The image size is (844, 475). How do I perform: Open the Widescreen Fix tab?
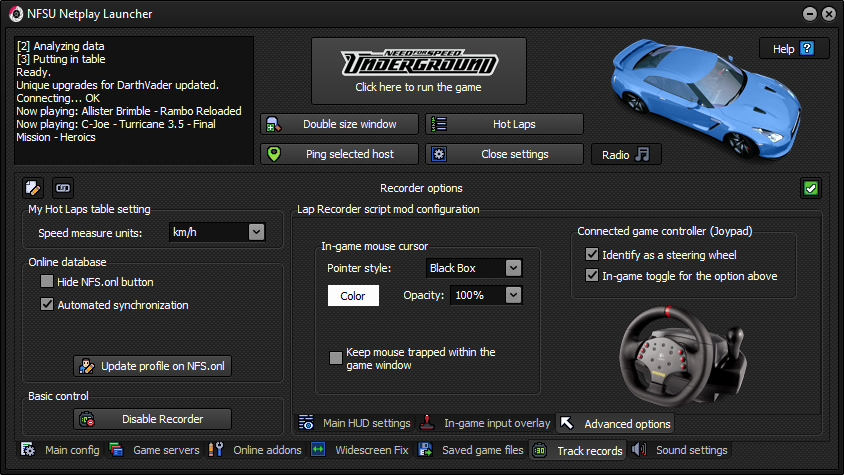pyautogui.click(x=360, y=450)
